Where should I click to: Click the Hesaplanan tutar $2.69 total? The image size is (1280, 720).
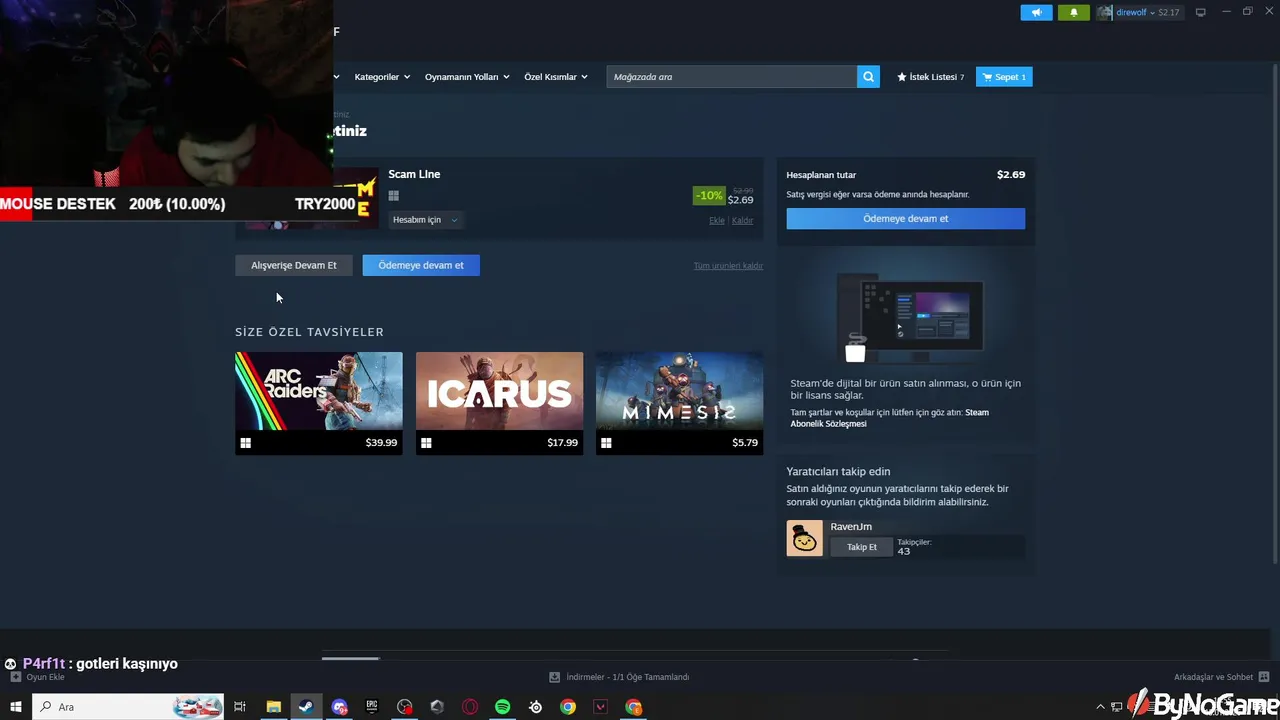pos(1011,174)
